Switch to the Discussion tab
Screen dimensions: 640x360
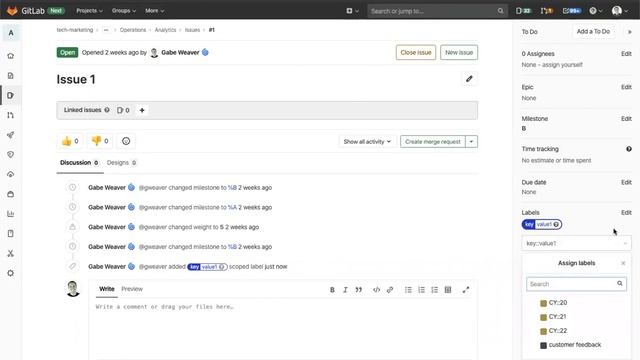coord(79,162)
